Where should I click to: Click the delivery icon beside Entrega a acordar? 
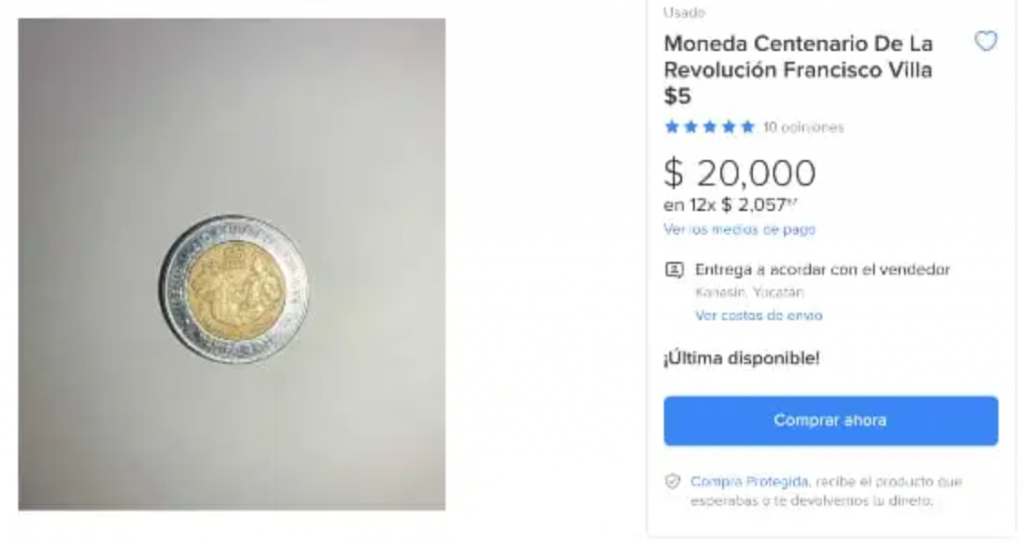click(674, 270)
